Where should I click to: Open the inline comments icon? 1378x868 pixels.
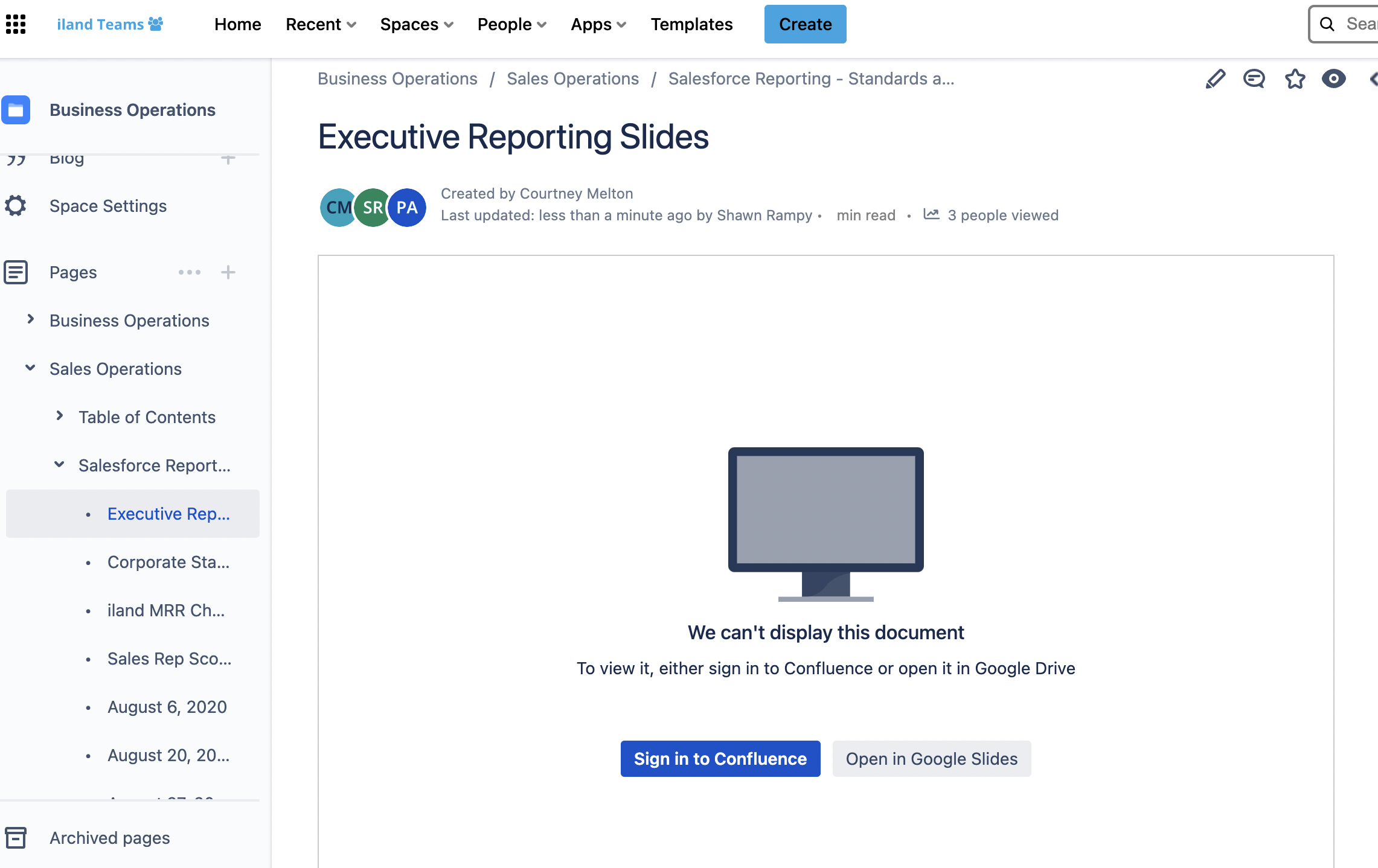pos(1254,79)
